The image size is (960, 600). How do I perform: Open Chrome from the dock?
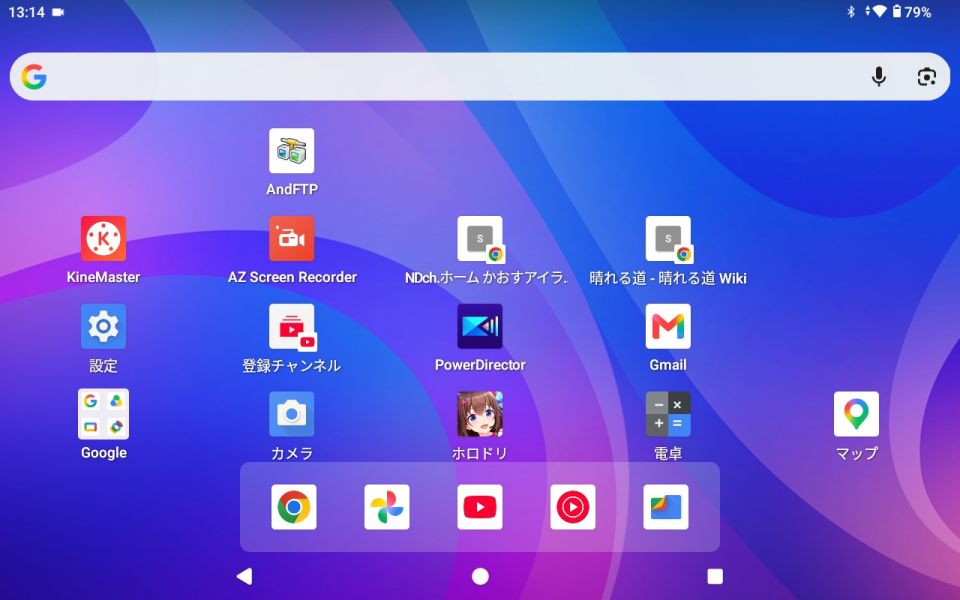coord(294,507)
